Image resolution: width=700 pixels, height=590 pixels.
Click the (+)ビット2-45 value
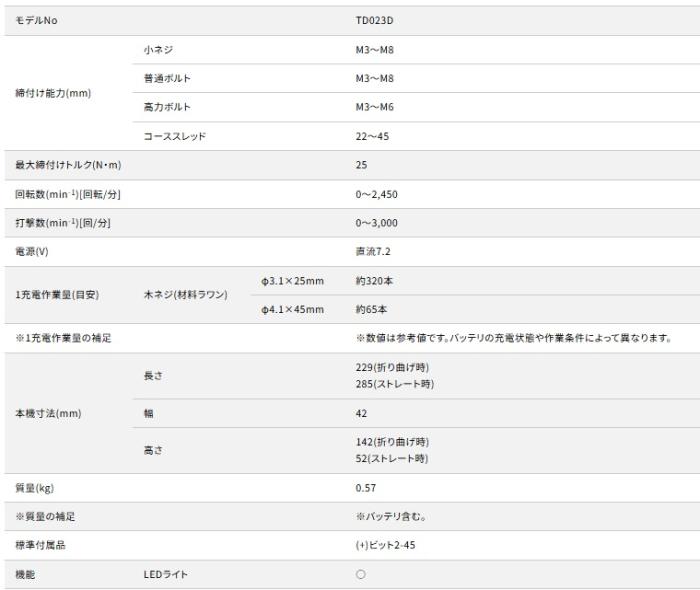tap(385, 545)
